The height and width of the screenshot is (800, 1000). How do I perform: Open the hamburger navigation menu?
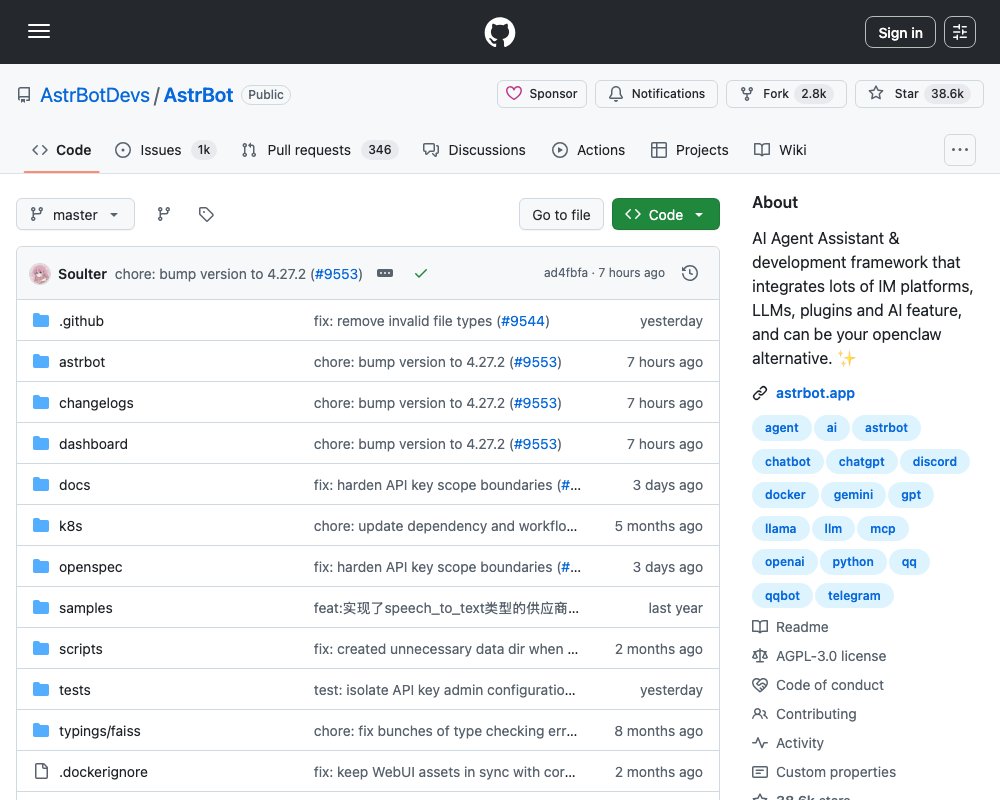39,31
